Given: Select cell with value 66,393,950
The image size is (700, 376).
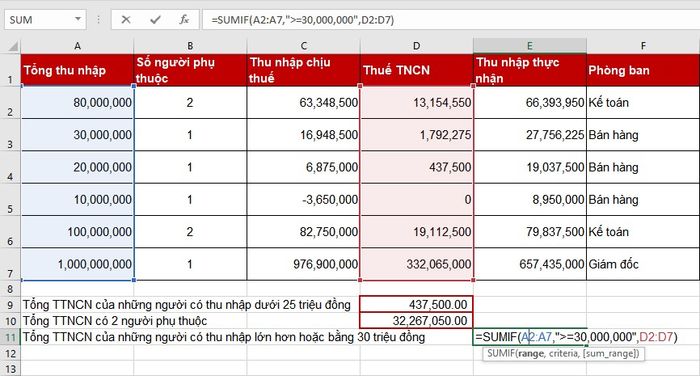Looking at the screenshot, I should 530,102.
